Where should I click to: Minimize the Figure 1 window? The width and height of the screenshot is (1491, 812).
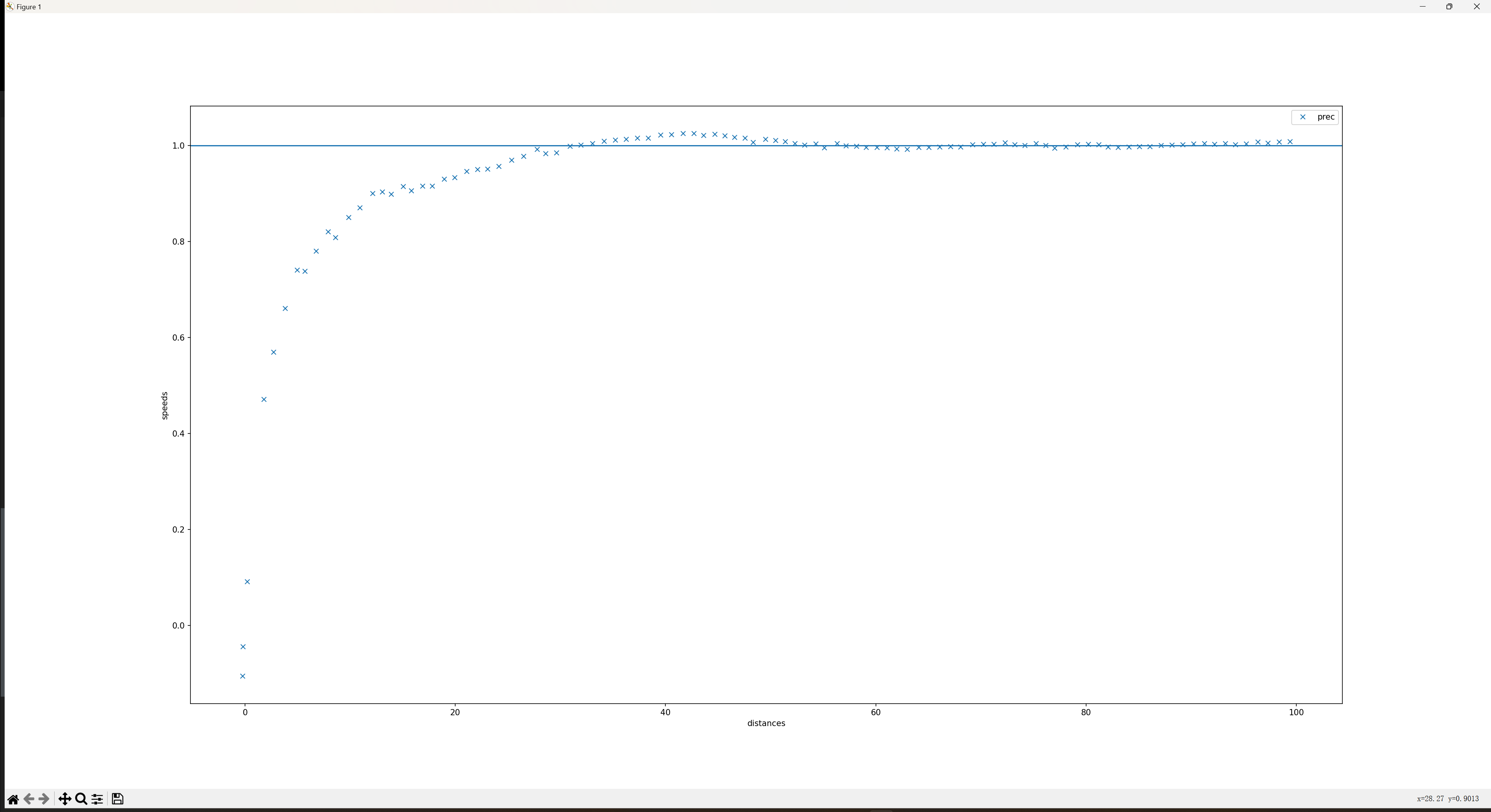1422,6
